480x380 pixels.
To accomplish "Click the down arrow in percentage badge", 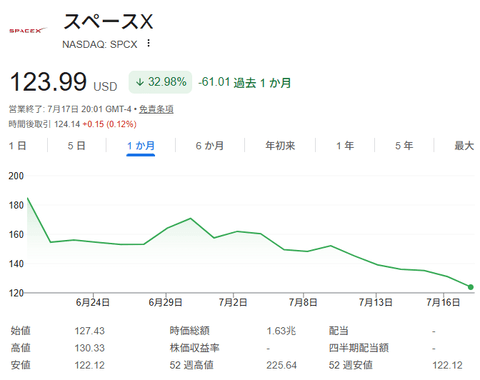I will (140, 82).
